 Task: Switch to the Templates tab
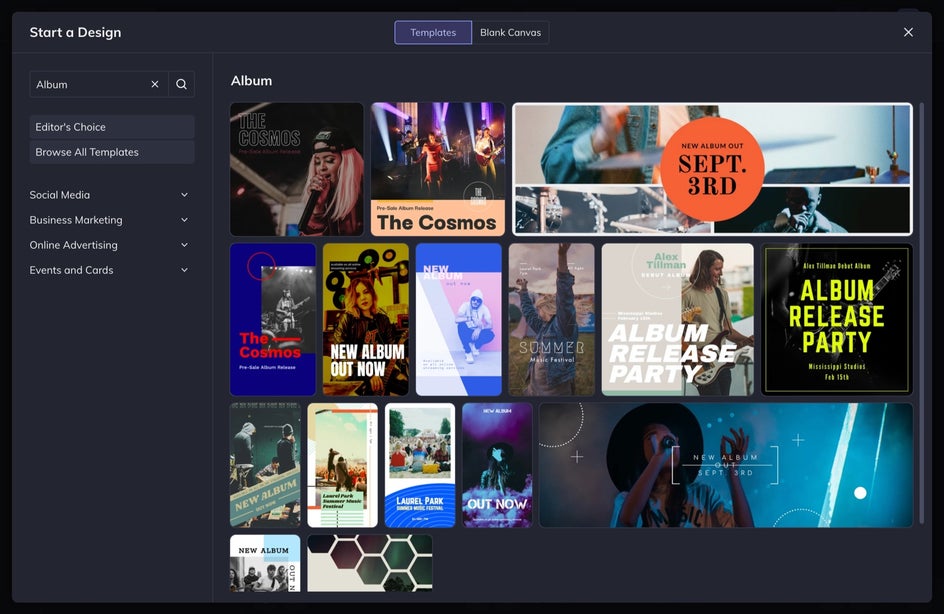click(x=433, y=33)
